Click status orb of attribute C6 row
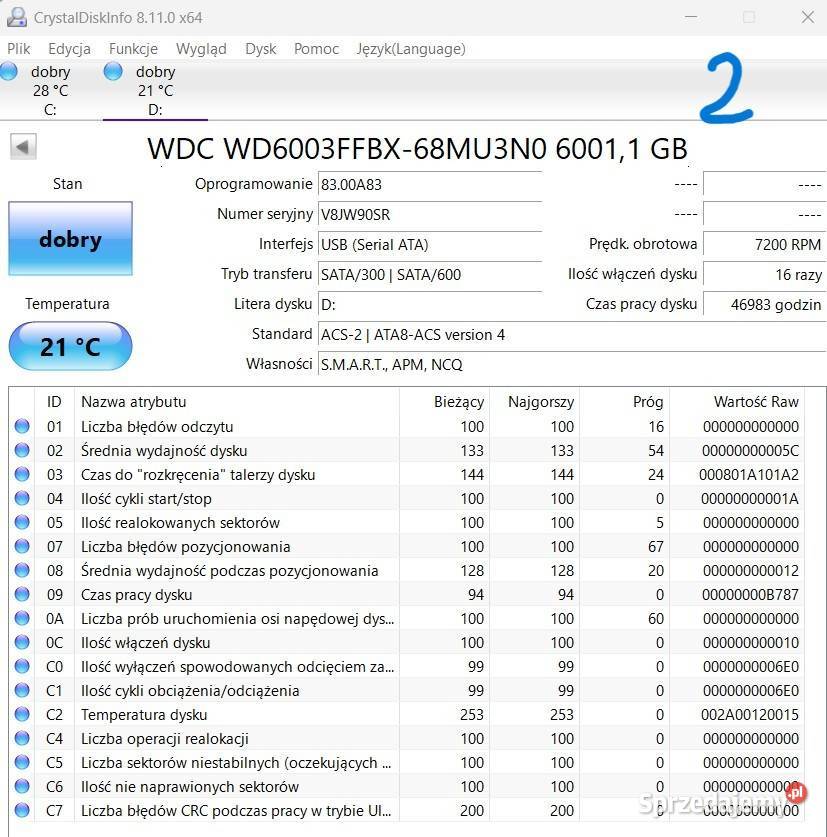Screen dimensions: 827x837 (x=22, y=786)
